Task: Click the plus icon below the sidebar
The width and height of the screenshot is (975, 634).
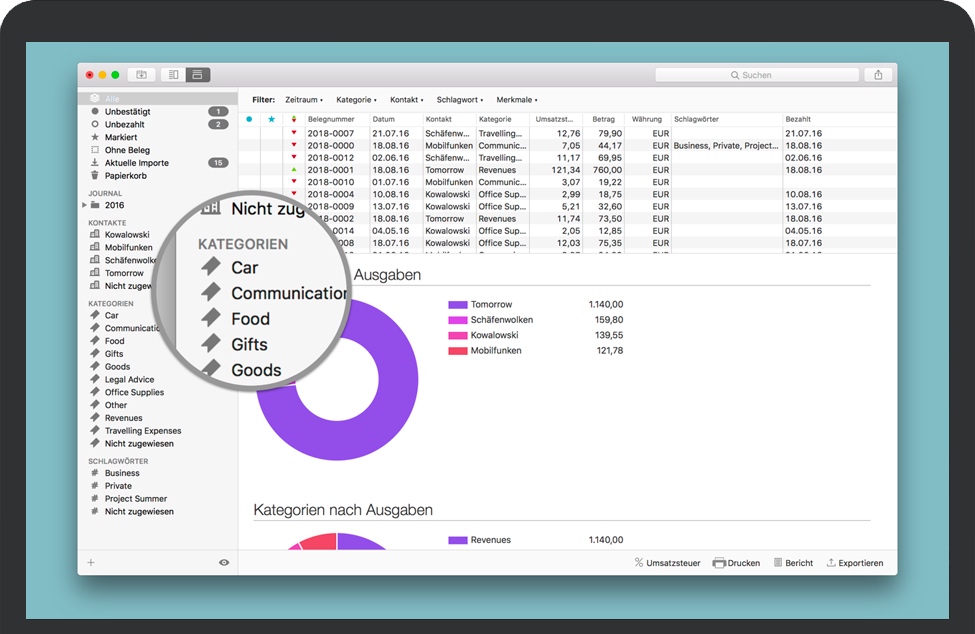Action: pos(91,563)
